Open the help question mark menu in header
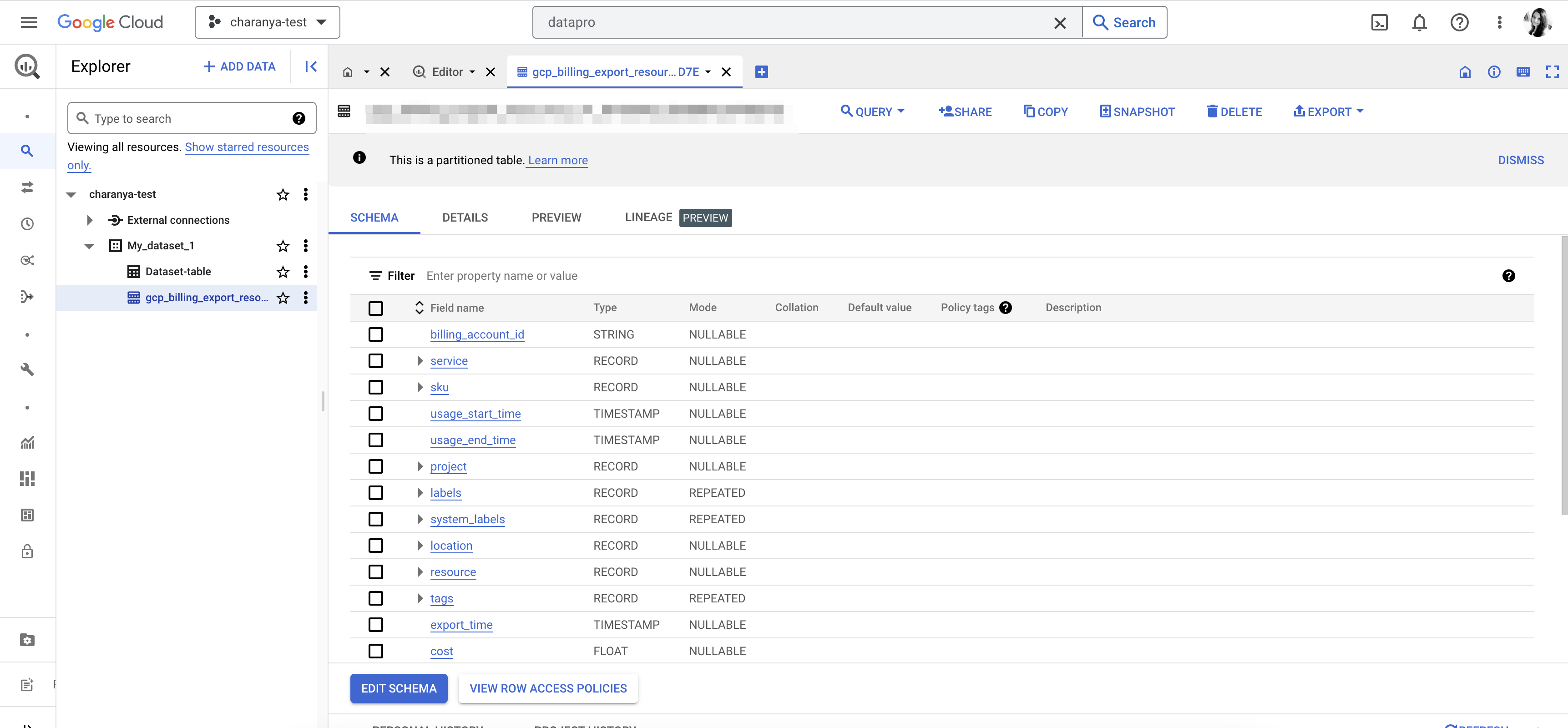Image resolution: width=1568 pixels, height=728 pixels. tap(1460, 22)
